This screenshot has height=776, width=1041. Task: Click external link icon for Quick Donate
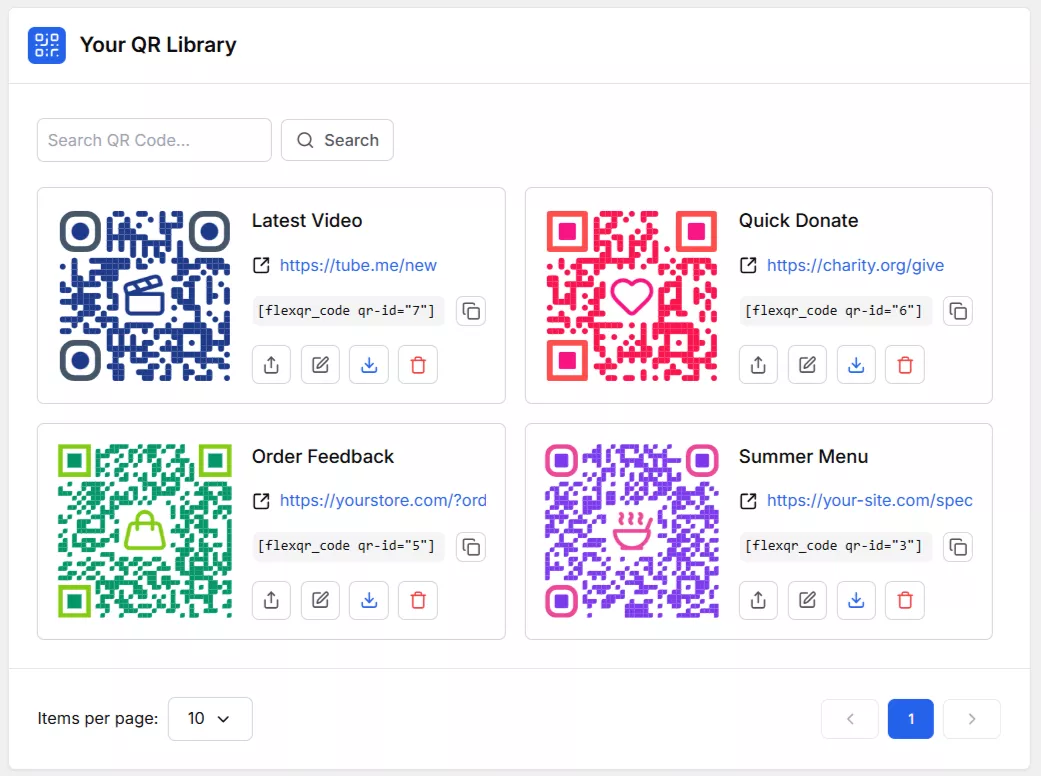[748, 266]
